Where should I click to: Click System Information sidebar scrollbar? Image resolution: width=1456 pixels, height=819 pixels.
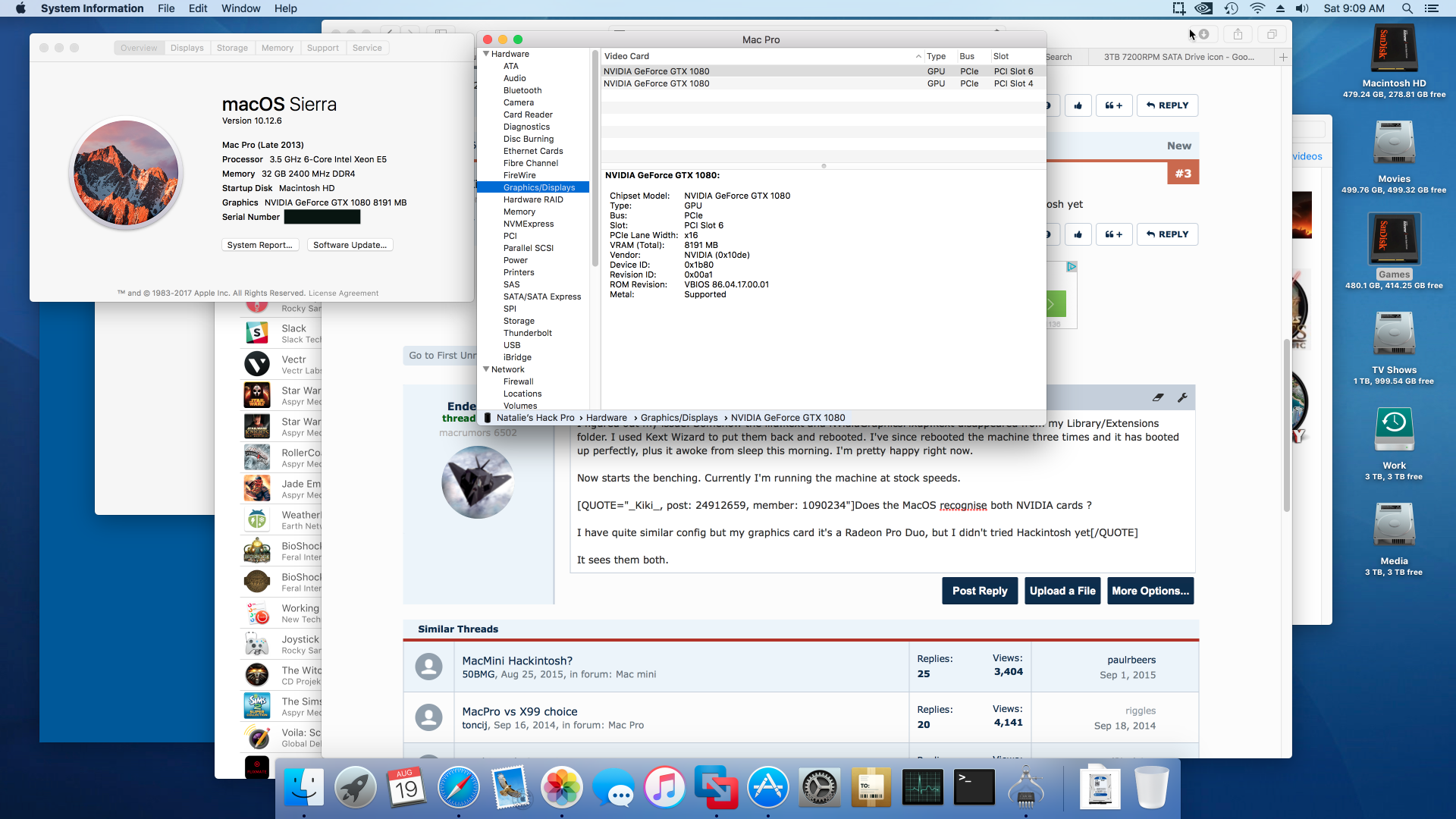coord(595,158)
